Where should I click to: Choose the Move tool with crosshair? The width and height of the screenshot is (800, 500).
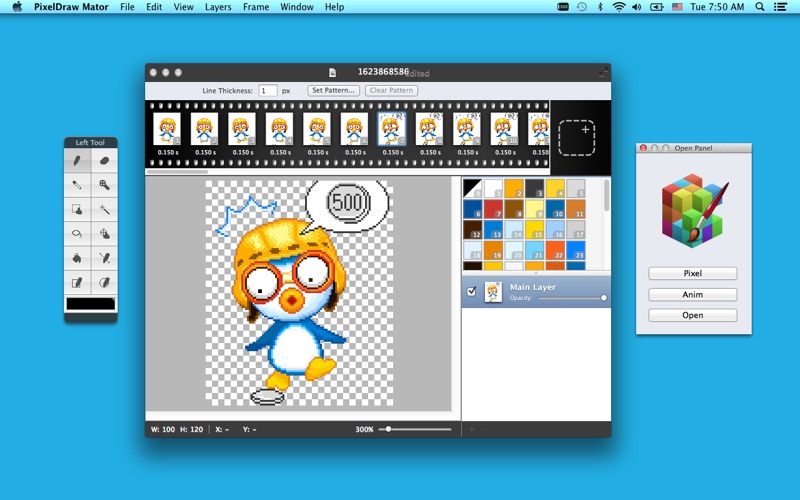[x=104, y=234]
